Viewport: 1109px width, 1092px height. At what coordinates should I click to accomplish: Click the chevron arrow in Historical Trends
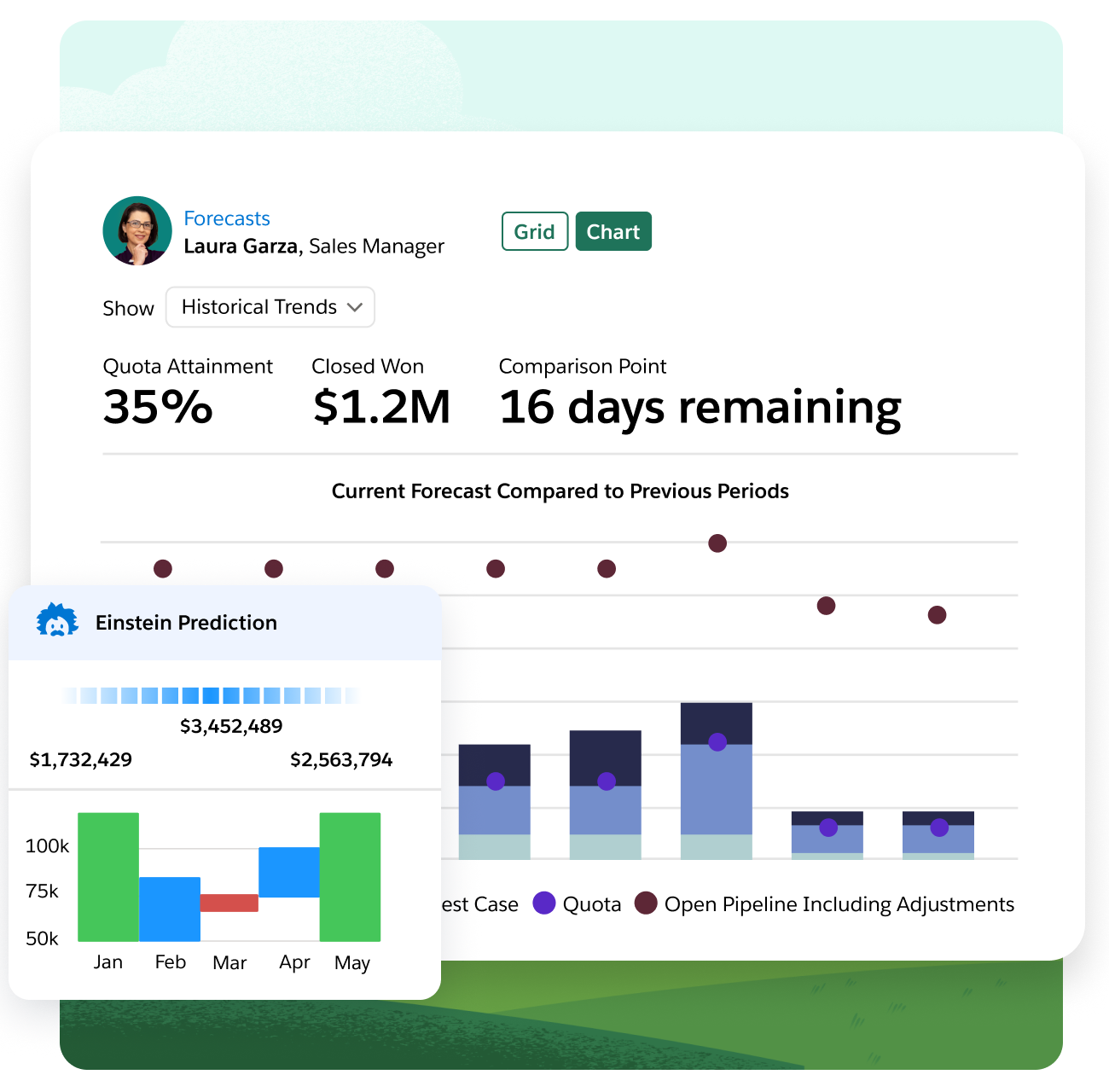pos(355,307)
